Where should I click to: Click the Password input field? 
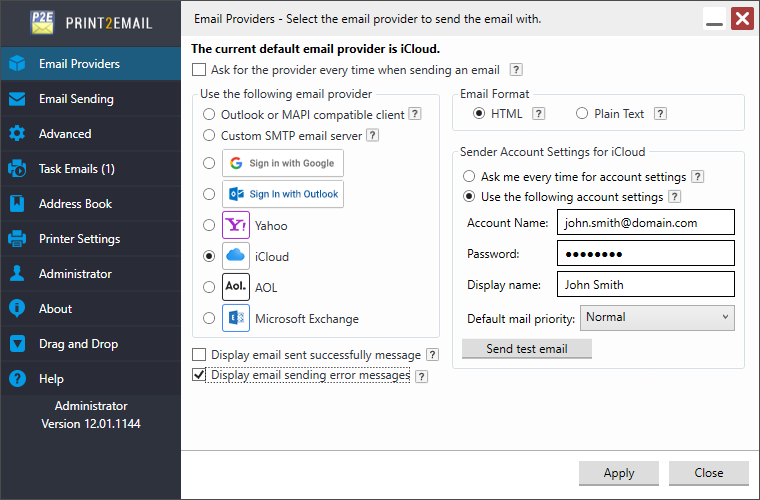click(646, 253)
